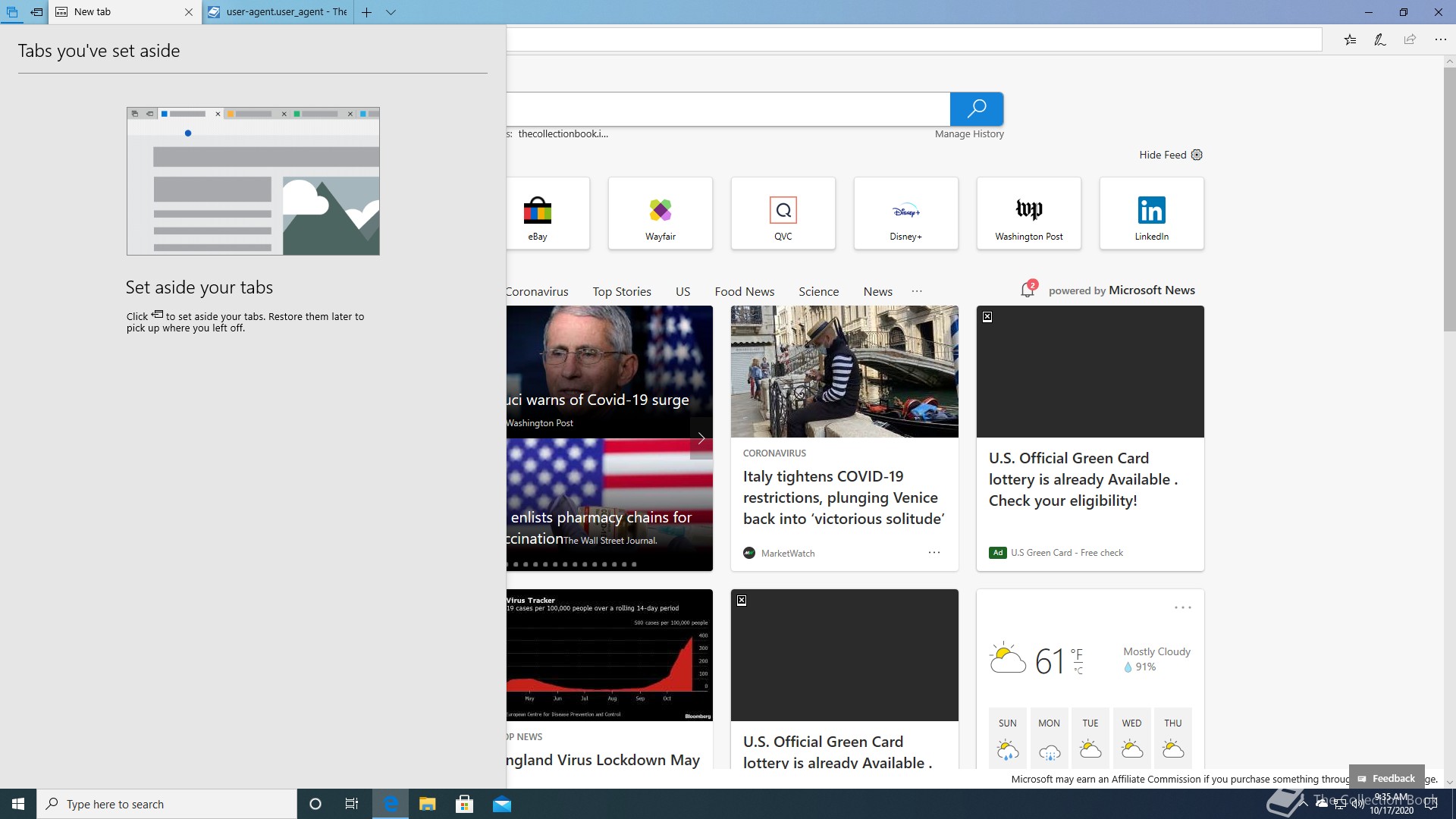Click the Type here to search box
The width and height of the screenshot is (1456, 819).
[x=167, y=804]
